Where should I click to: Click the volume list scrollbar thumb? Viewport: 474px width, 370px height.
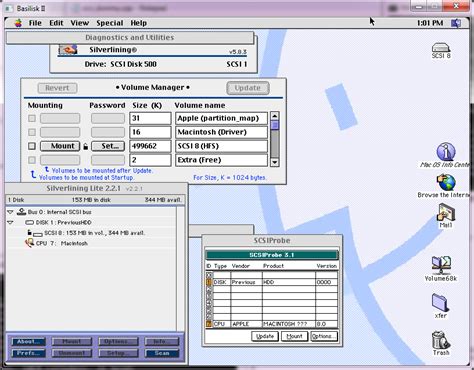tap(275, 125)
